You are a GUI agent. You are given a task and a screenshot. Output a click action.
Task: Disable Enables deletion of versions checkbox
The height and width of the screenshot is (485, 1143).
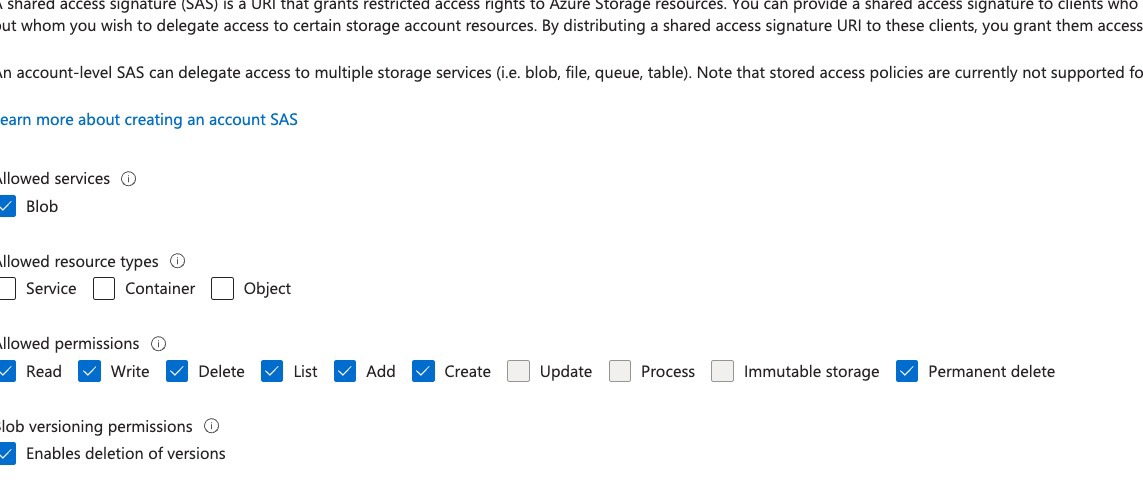(x=5, y=454)
